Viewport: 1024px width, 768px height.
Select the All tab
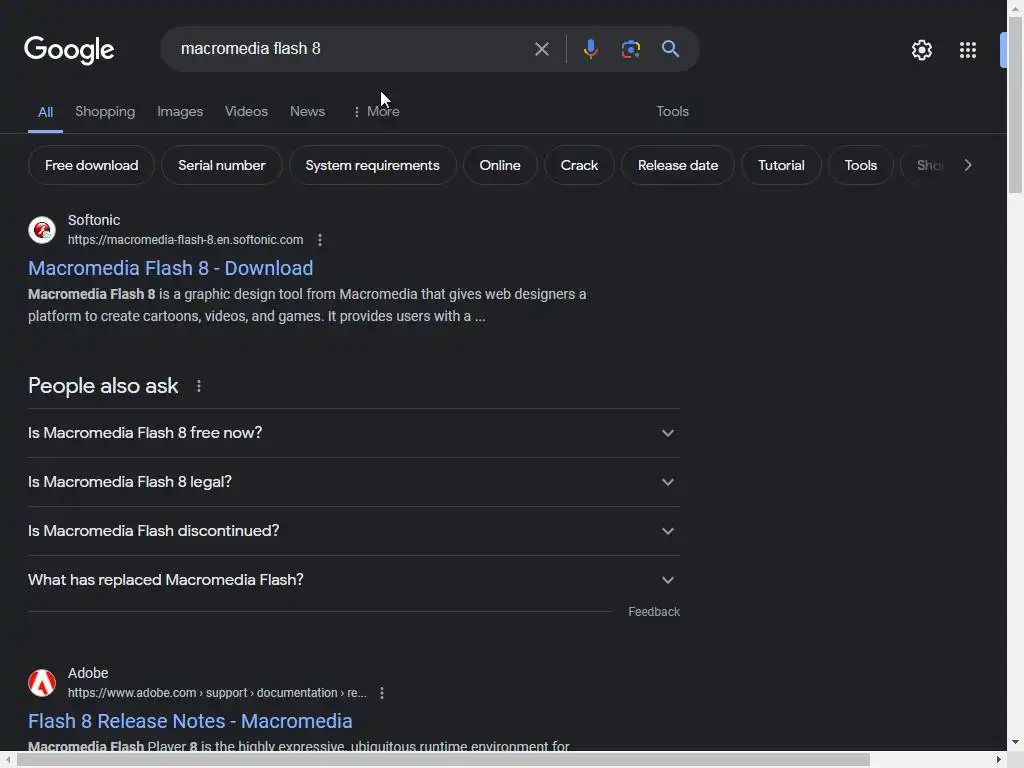(45, 112)
